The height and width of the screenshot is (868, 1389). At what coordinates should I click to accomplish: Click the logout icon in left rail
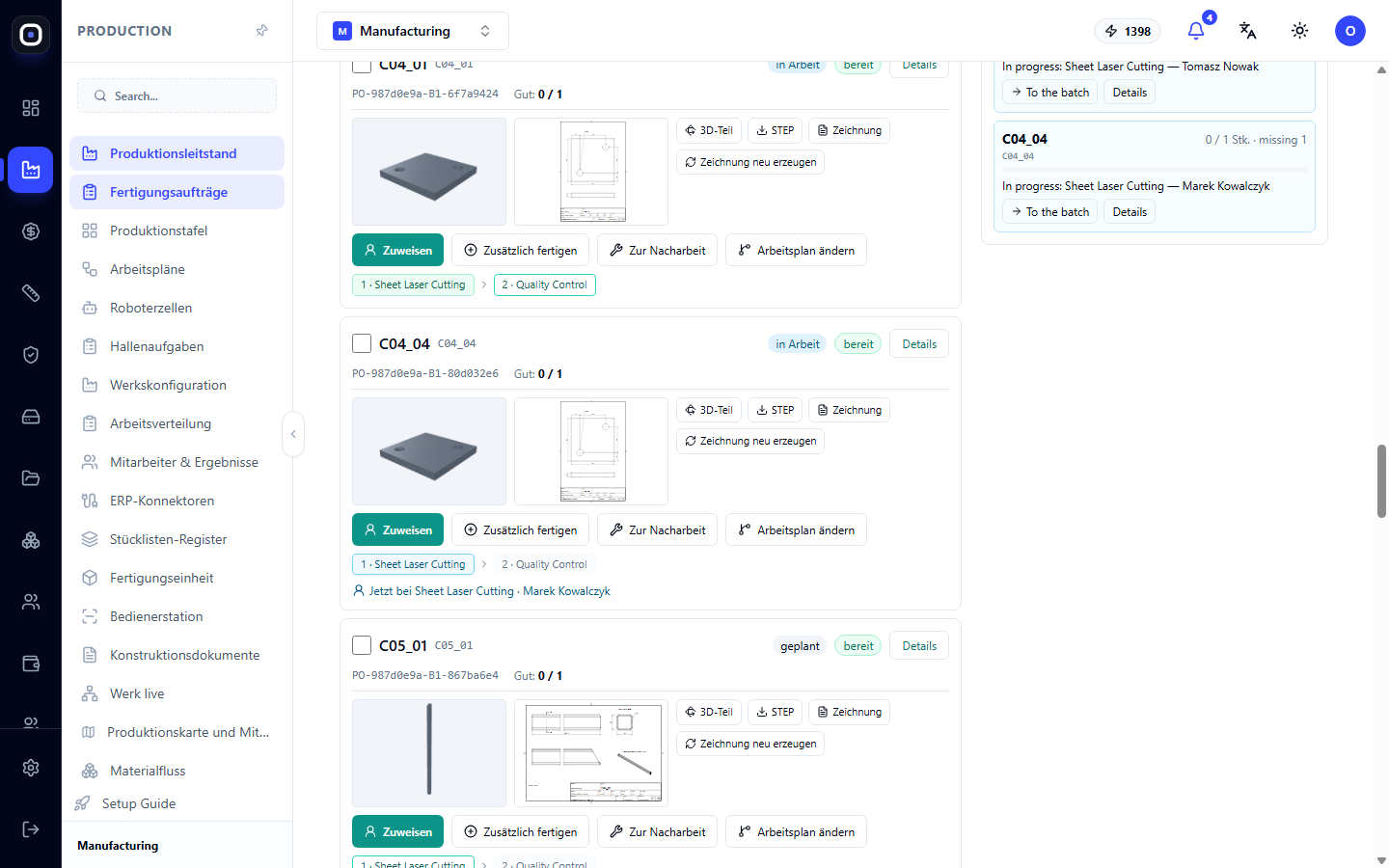(31, 829)
